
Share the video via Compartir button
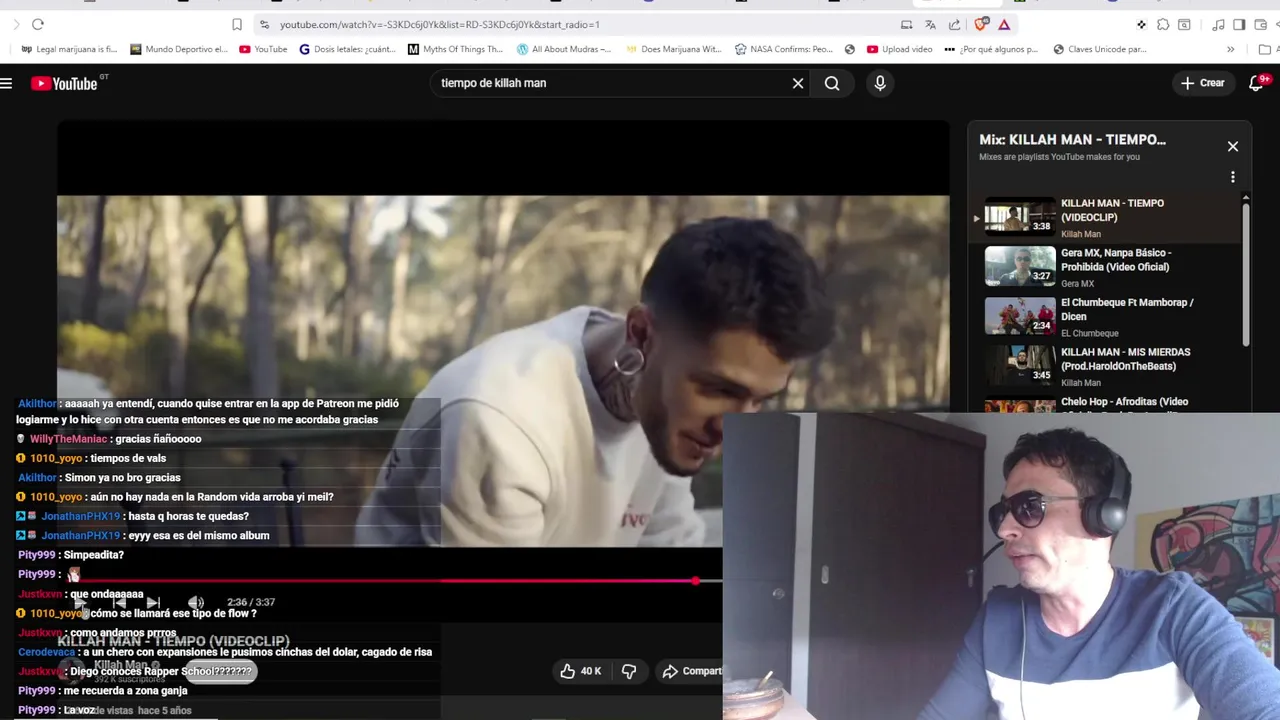pos(691,671)
